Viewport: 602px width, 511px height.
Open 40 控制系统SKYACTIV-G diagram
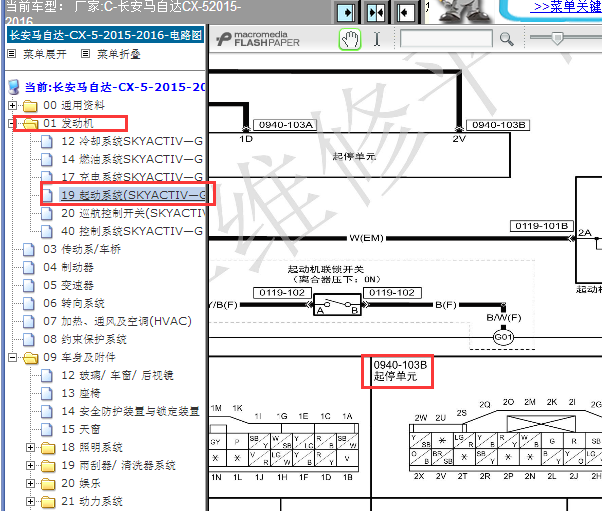click(132, 231)
